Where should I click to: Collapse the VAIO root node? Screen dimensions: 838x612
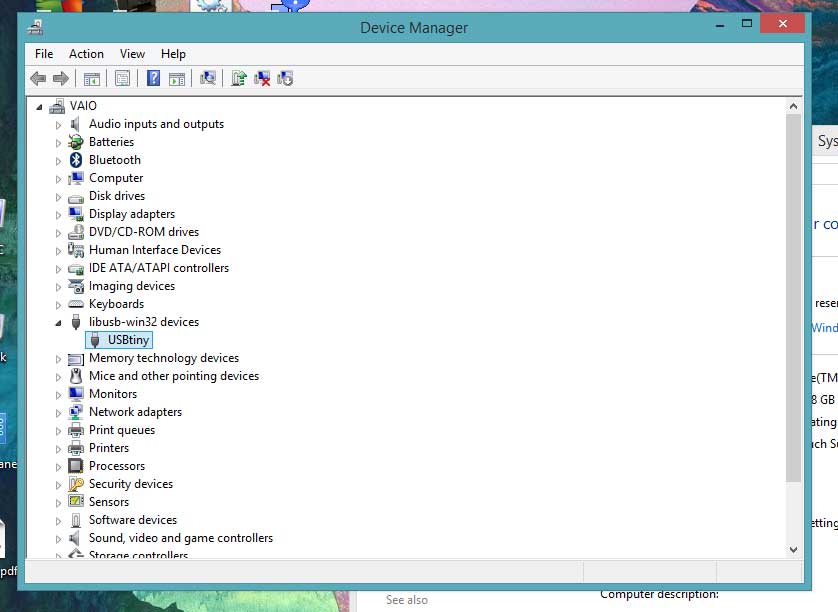(x=39, y=107)
